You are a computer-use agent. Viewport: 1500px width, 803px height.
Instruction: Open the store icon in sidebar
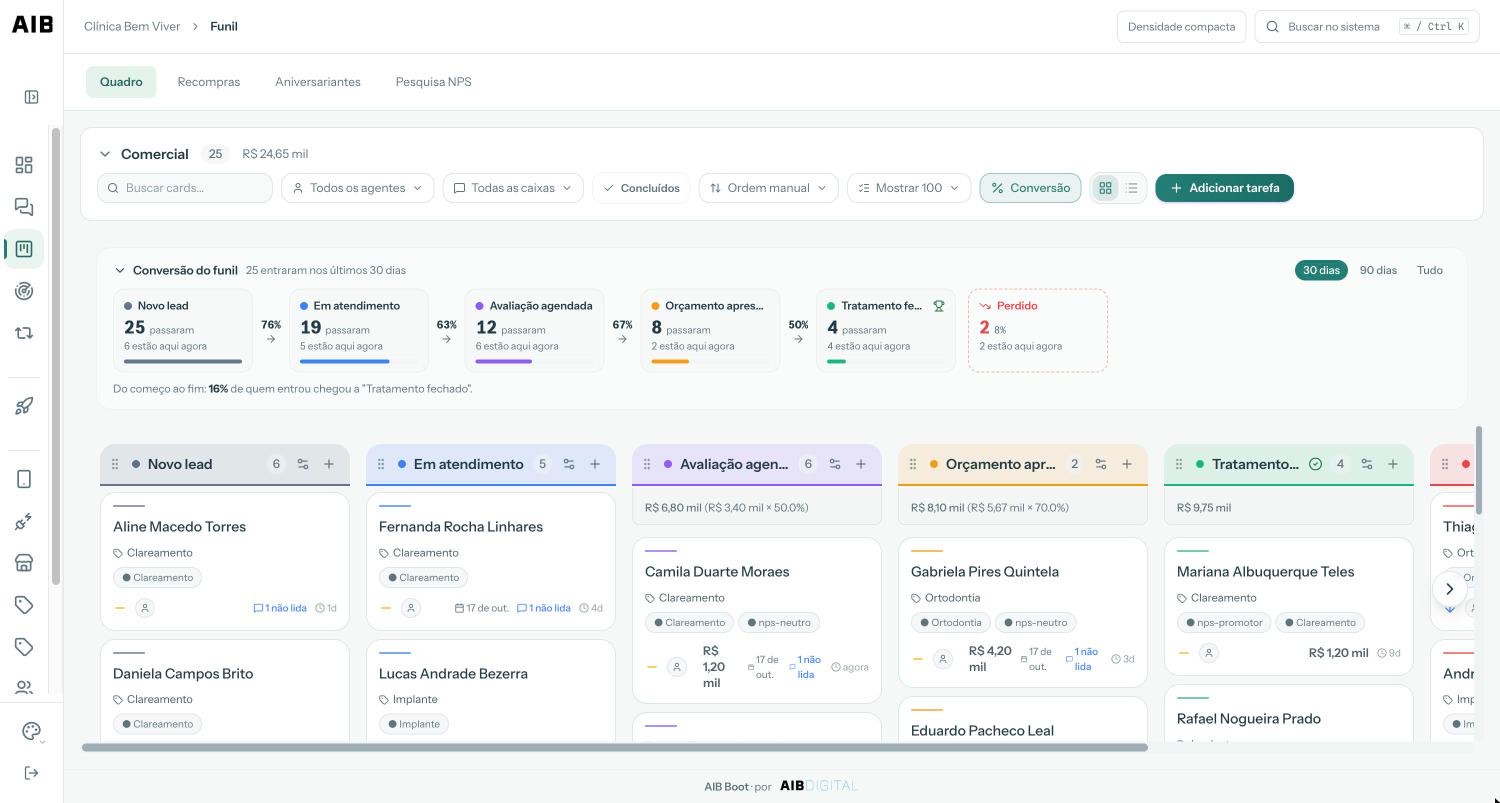tap(24, 563)
